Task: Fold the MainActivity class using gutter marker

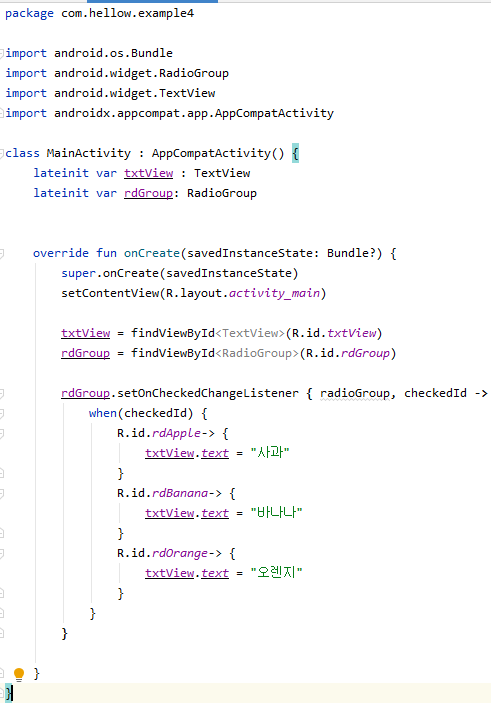Action: point(2,153)
